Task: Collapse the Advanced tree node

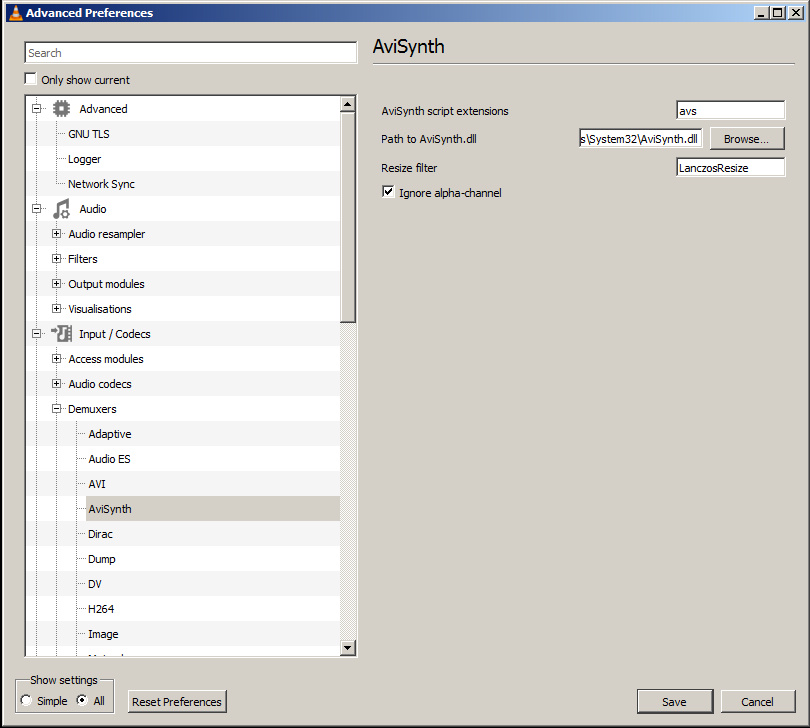Action: [x=36, y=109]
